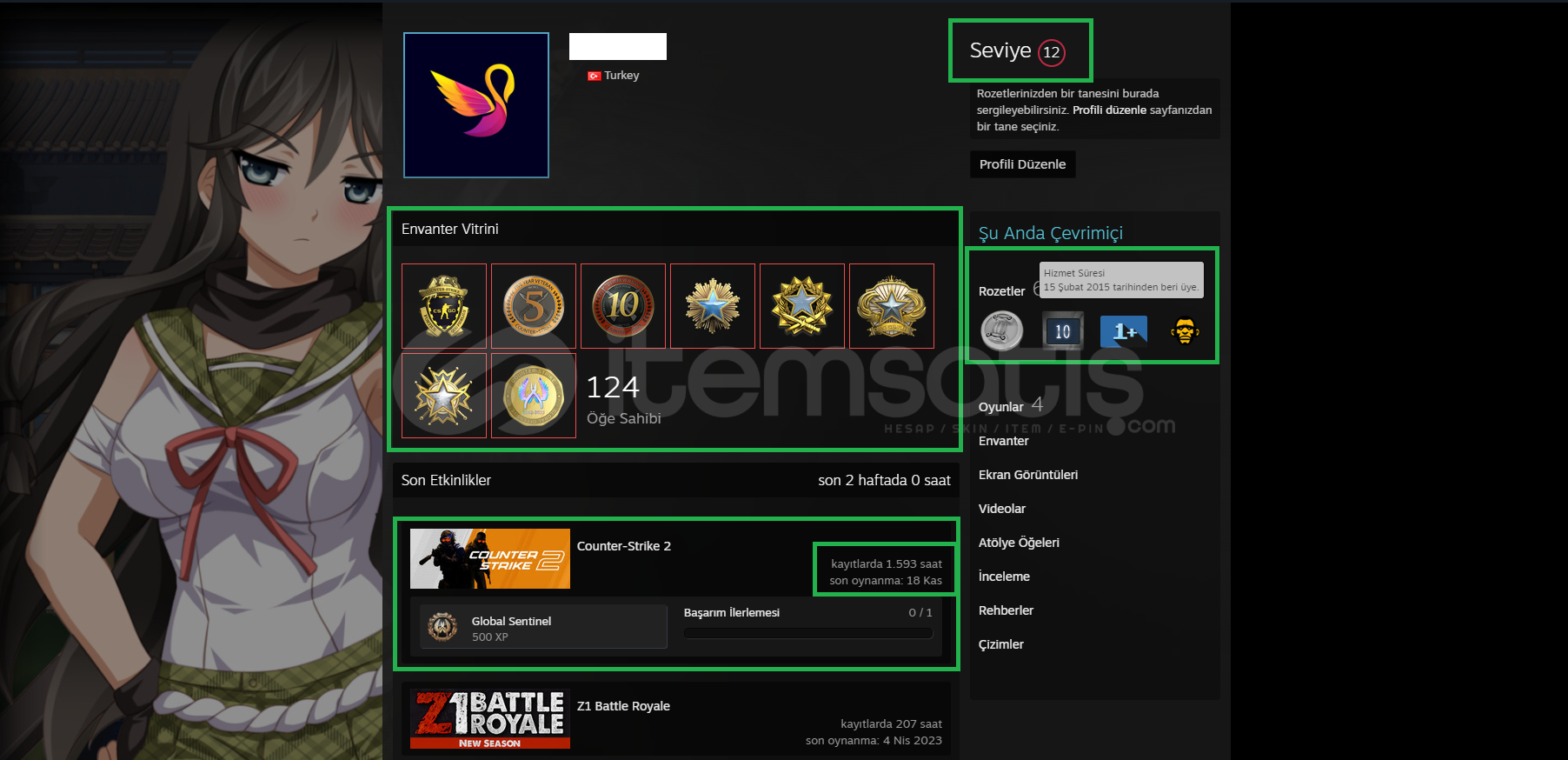The width and height of the screenshot is (1568, 760).
Task: Select the 5 Year Veteran coin
Action: pyautogui.click(x=534, y=306)
